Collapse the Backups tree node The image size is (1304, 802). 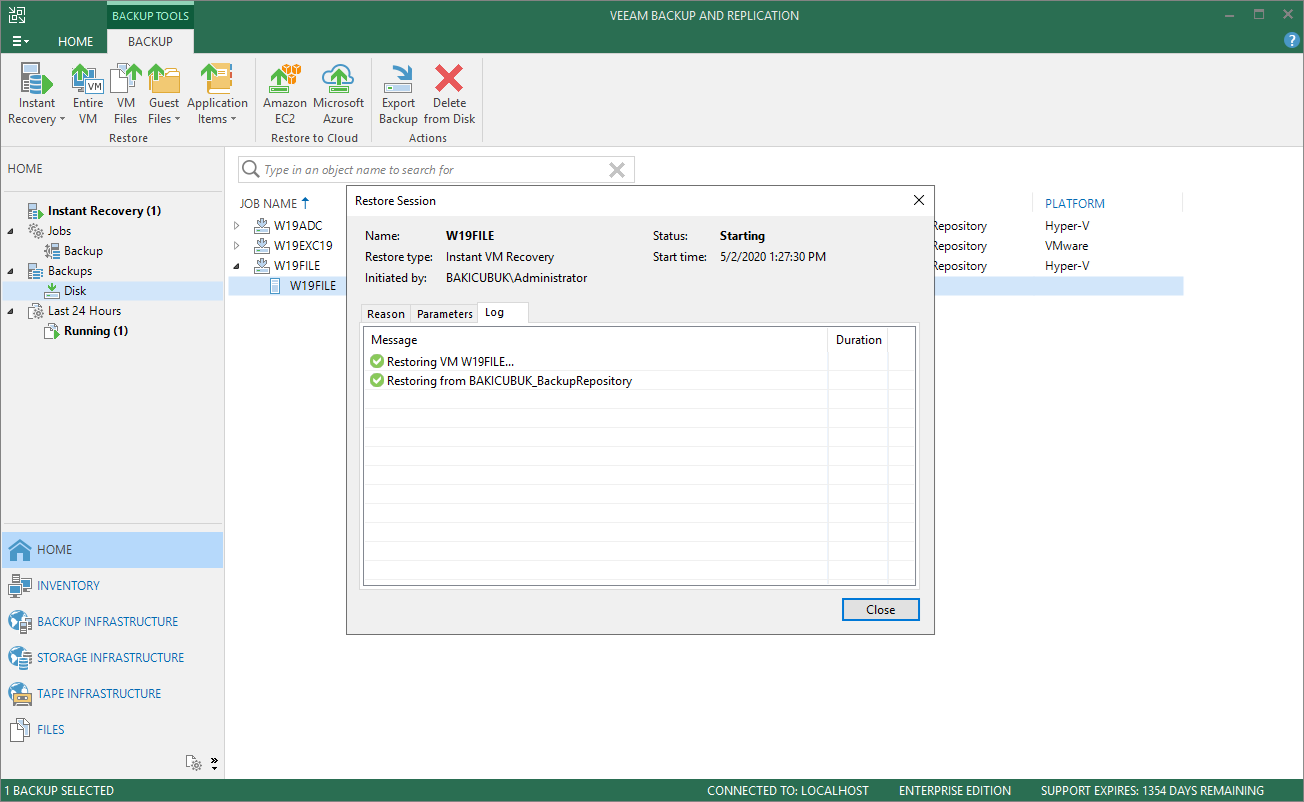tap(11, 271)
